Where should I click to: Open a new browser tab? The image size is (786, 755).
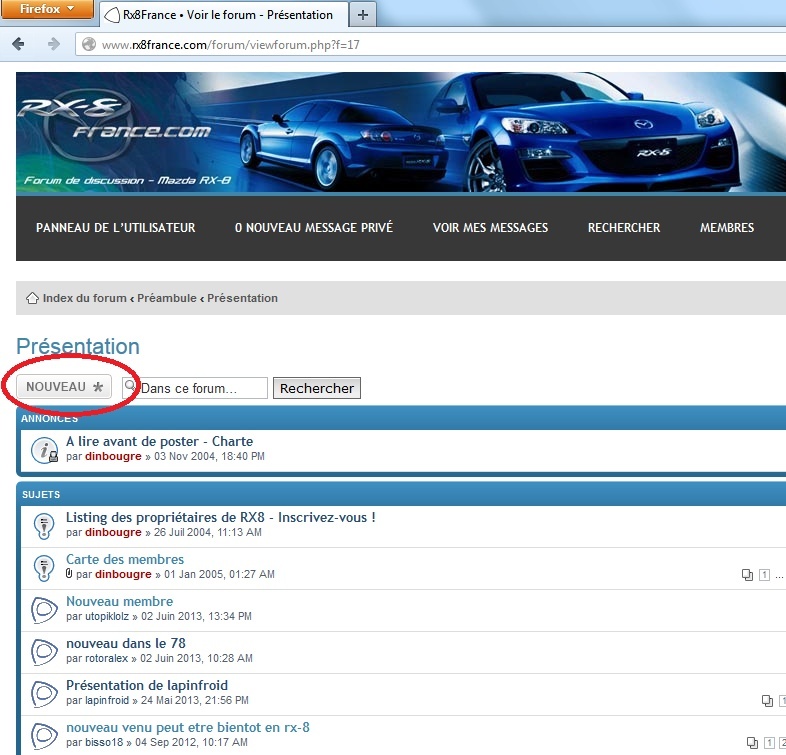coord(362,15)
